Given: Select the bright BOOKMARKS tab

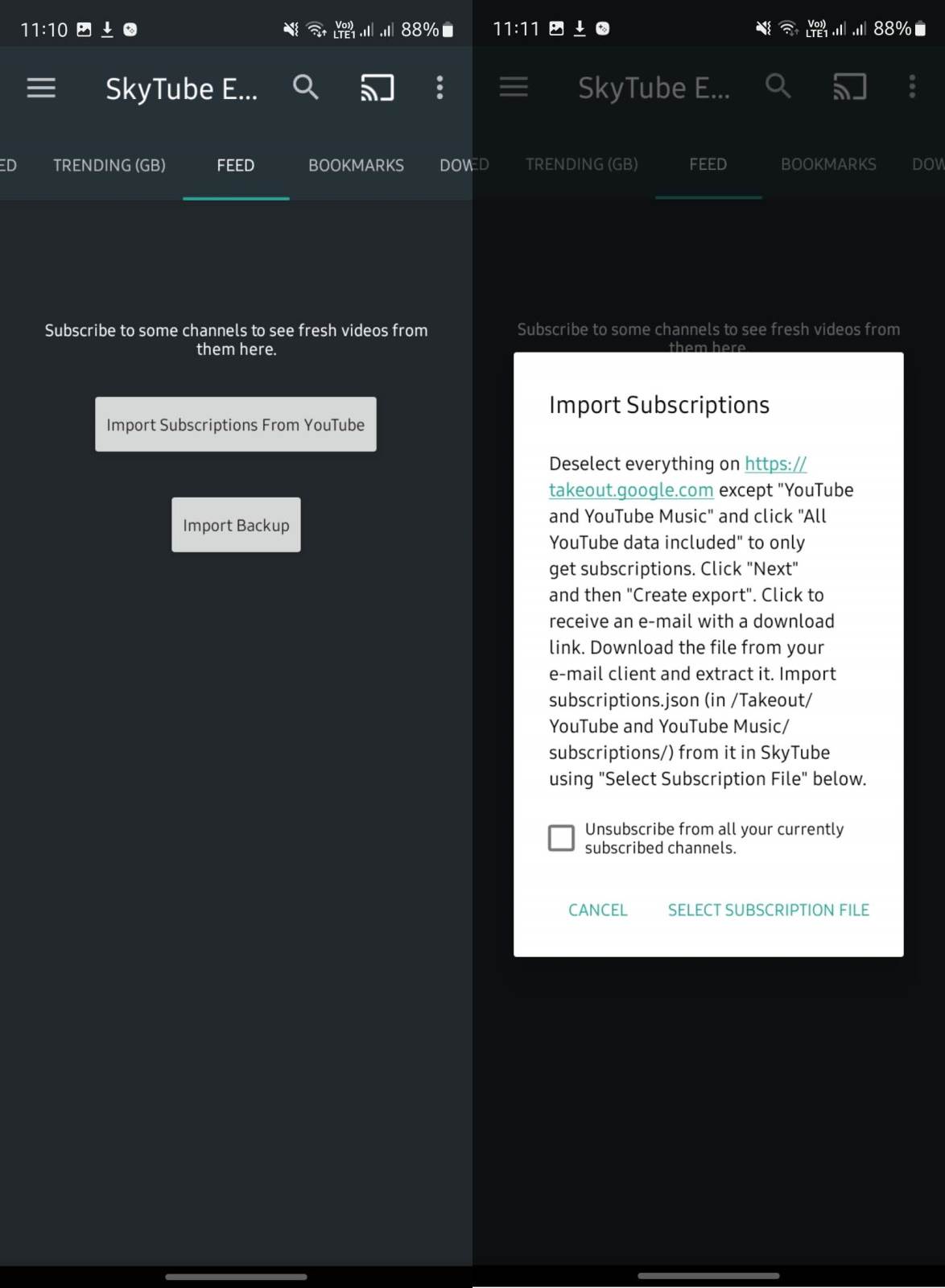Looking at the screenshot, I should click(356, 166).
